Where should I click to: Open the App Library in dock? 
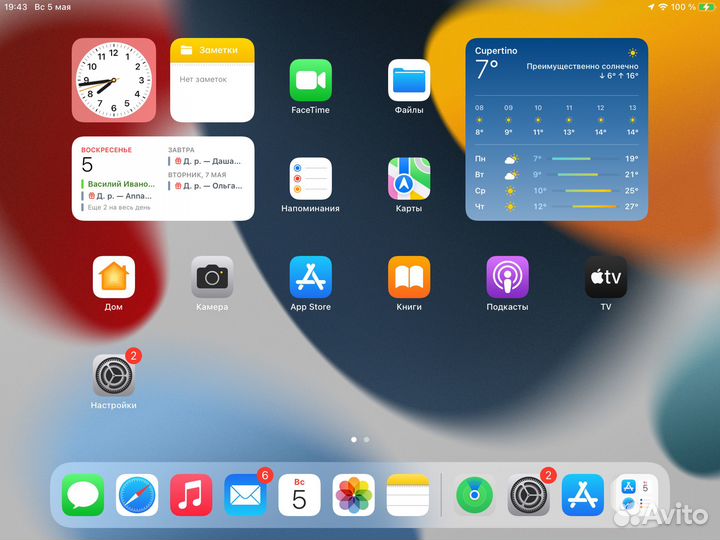point(637,495)
